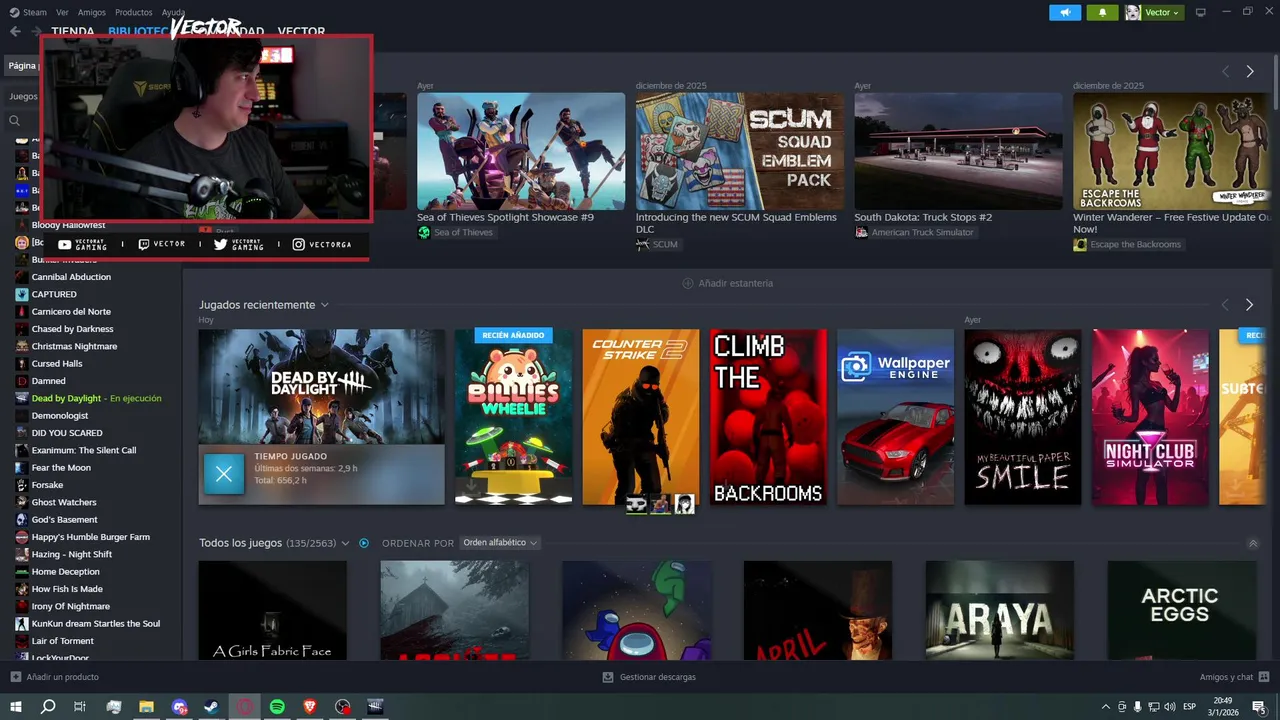The width and height of the screenshot is (1280, 720).
Task: Open Climb the Backrooms game cover
Action: tap(768, 417)
